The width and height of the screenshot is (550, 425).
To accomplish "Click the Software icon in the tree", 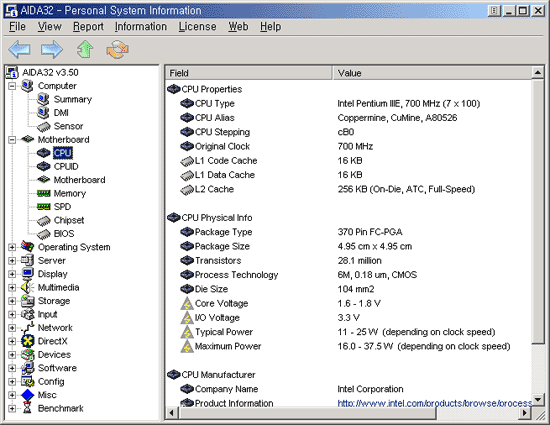I will pyautogui.click(x=27, y=368).
